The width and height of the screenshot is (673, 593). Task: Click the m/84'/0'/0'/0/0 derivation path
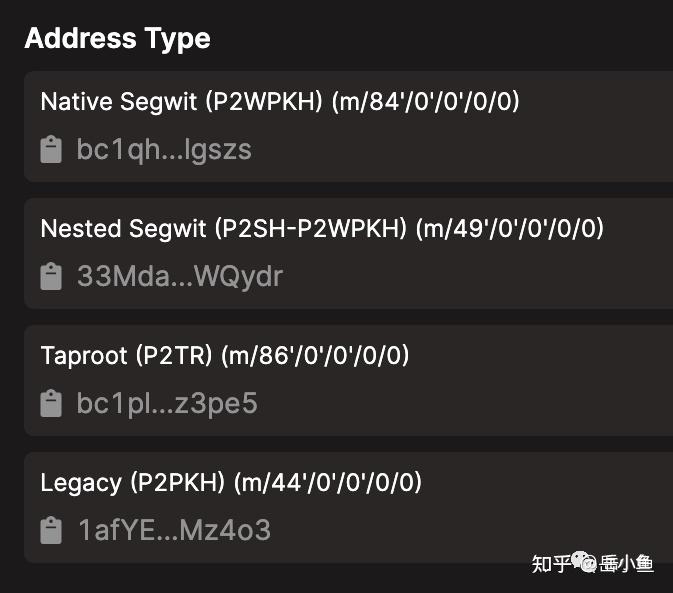point(425,102)
